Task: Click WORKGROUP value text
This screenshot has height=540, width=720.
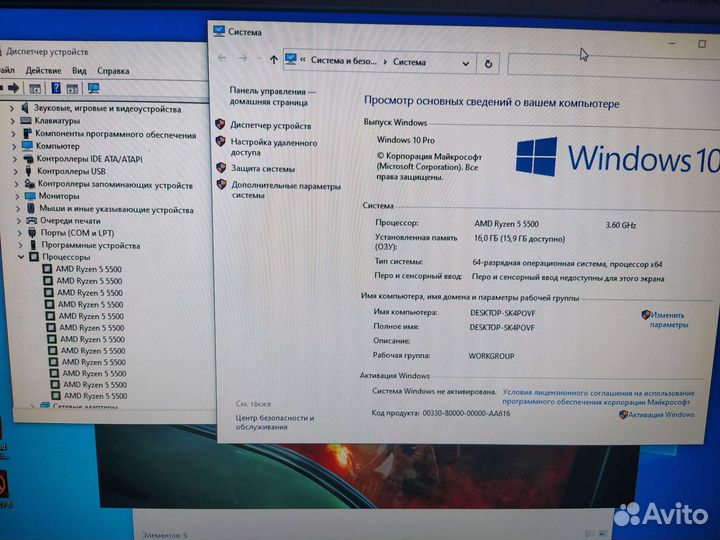Action: click(x=491, y=356)
